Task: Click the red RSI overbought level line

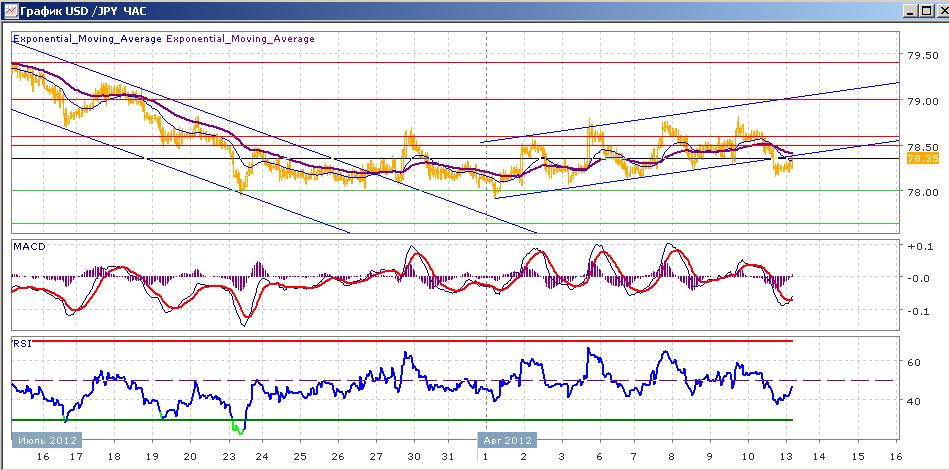Action: tap(413, 341)
